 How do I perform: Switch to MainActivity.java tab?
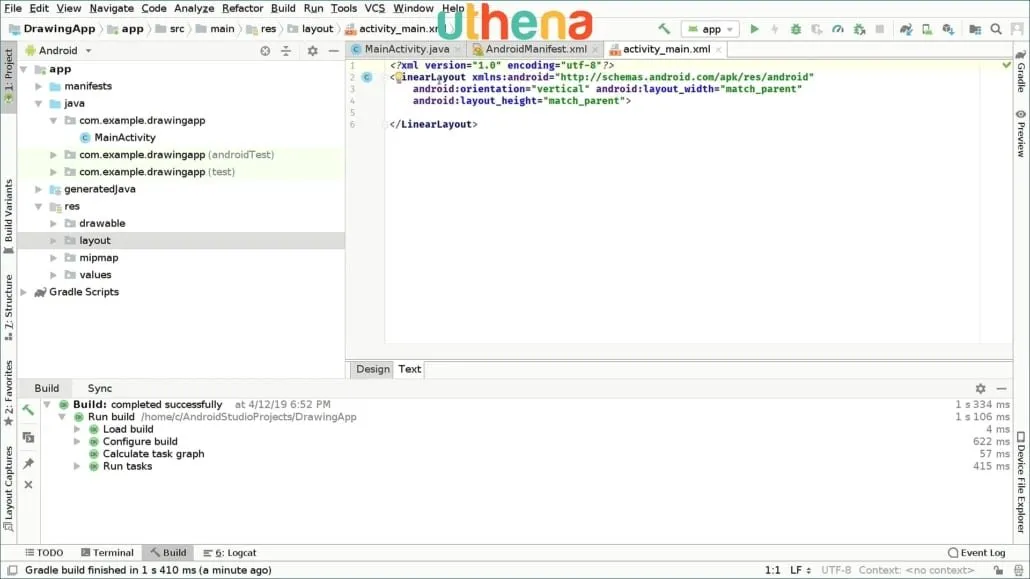(407, 49)
